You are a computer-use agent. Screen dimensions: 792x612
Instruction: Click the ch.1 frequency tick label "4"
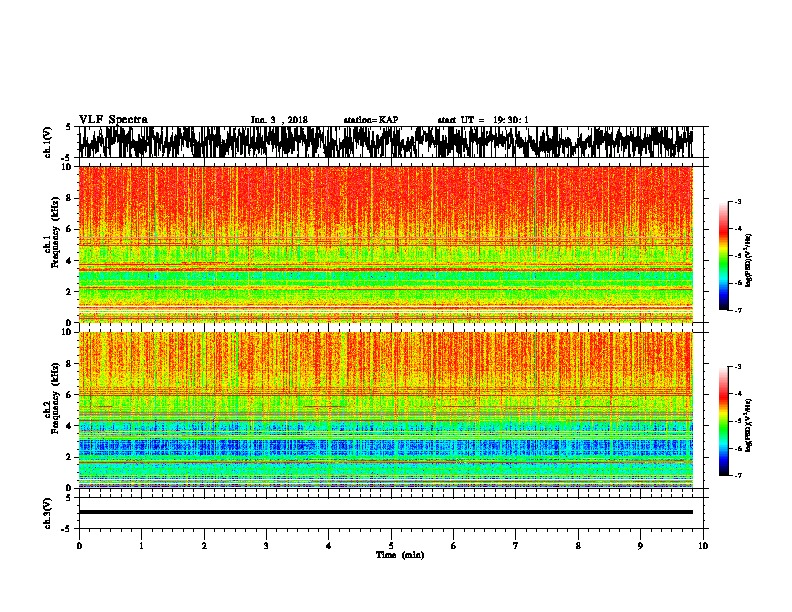pos(70,261)
